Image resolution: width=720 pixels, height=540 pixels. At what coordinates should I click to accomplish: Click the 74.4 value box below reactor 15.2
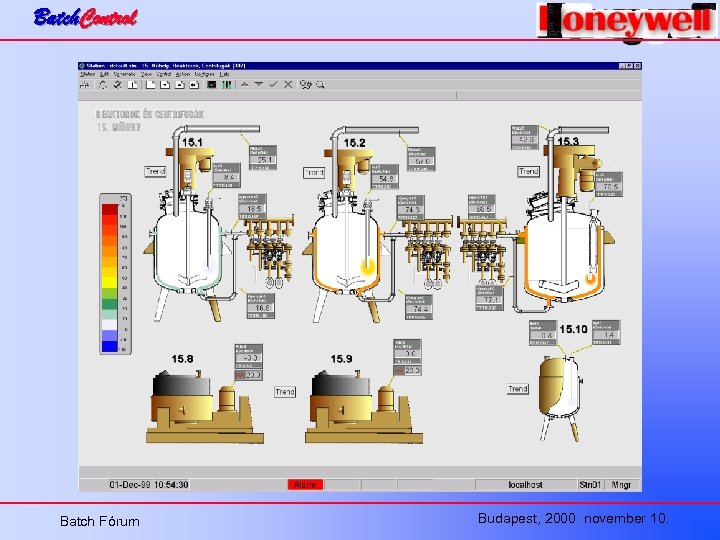tap(420, 309)
